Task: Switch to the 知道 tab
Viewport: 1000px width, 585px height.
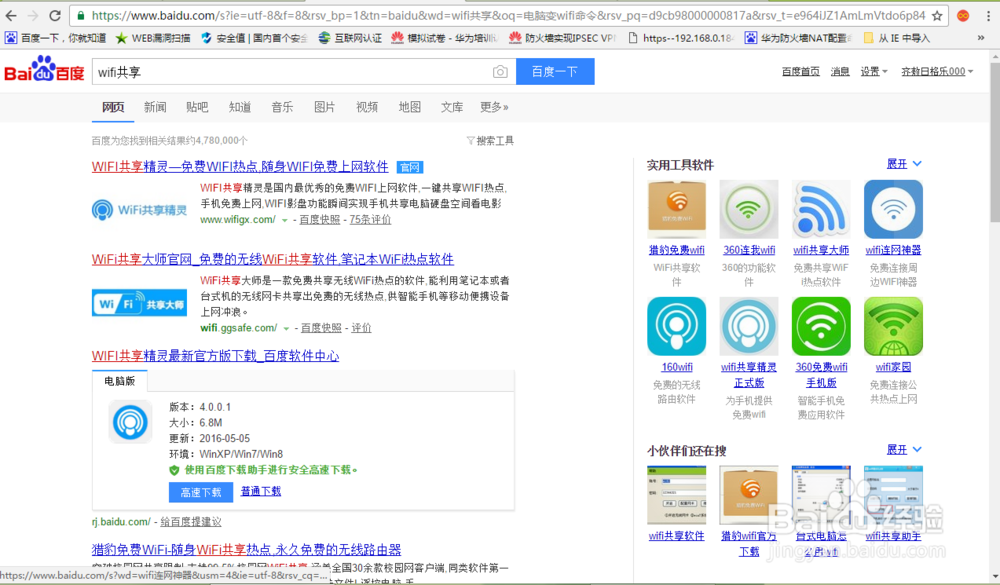Action: tap(240, 107)
